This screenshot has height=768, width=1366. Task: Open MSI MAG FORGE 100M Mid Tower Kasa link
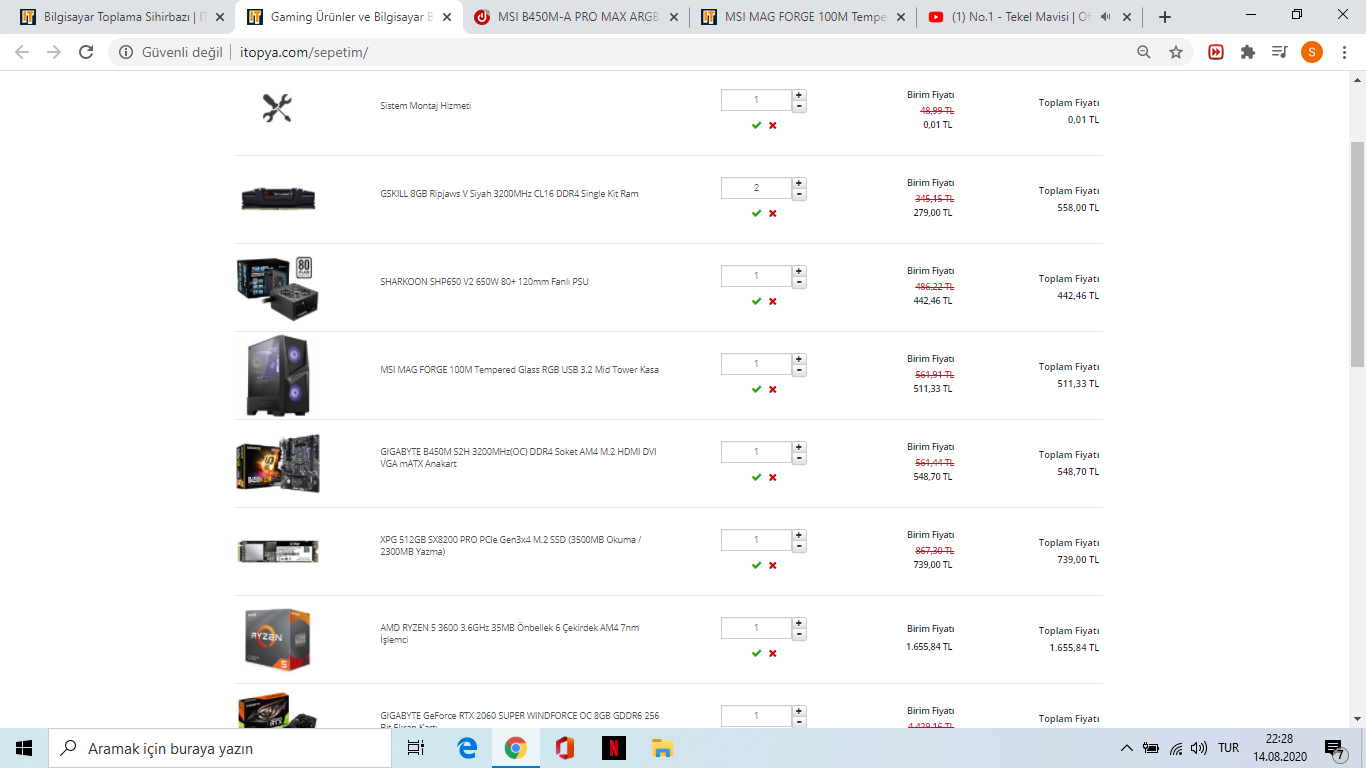519,370
